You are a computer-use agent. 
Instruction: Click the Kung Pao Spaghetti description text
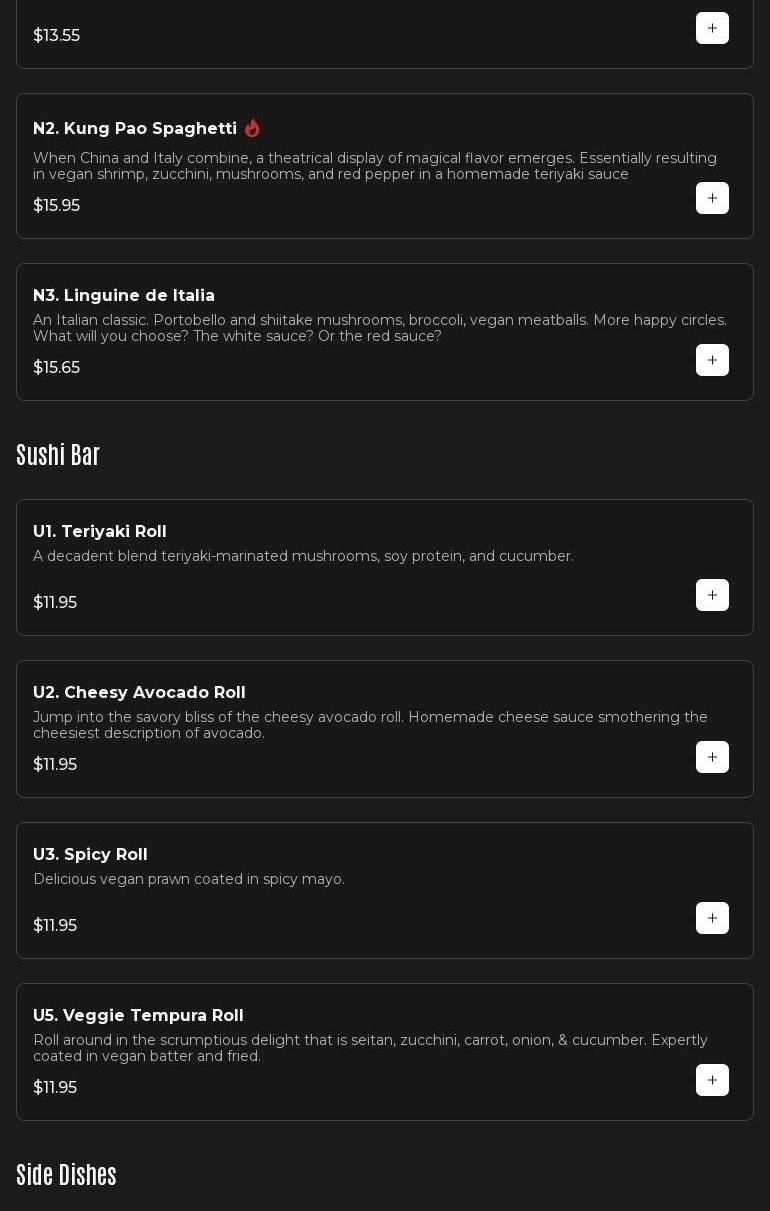click(375, 166)
